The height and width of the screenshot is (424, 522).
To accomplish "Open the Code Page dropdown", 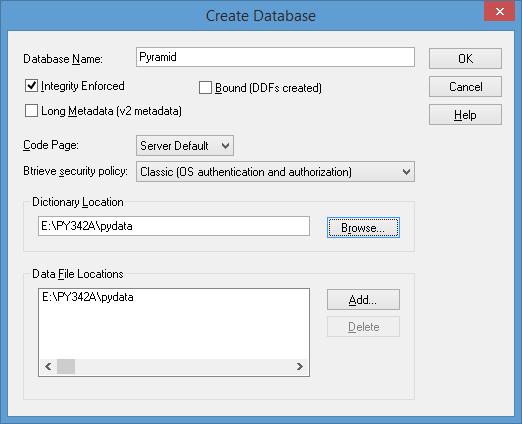I will (x=185, y=146).
